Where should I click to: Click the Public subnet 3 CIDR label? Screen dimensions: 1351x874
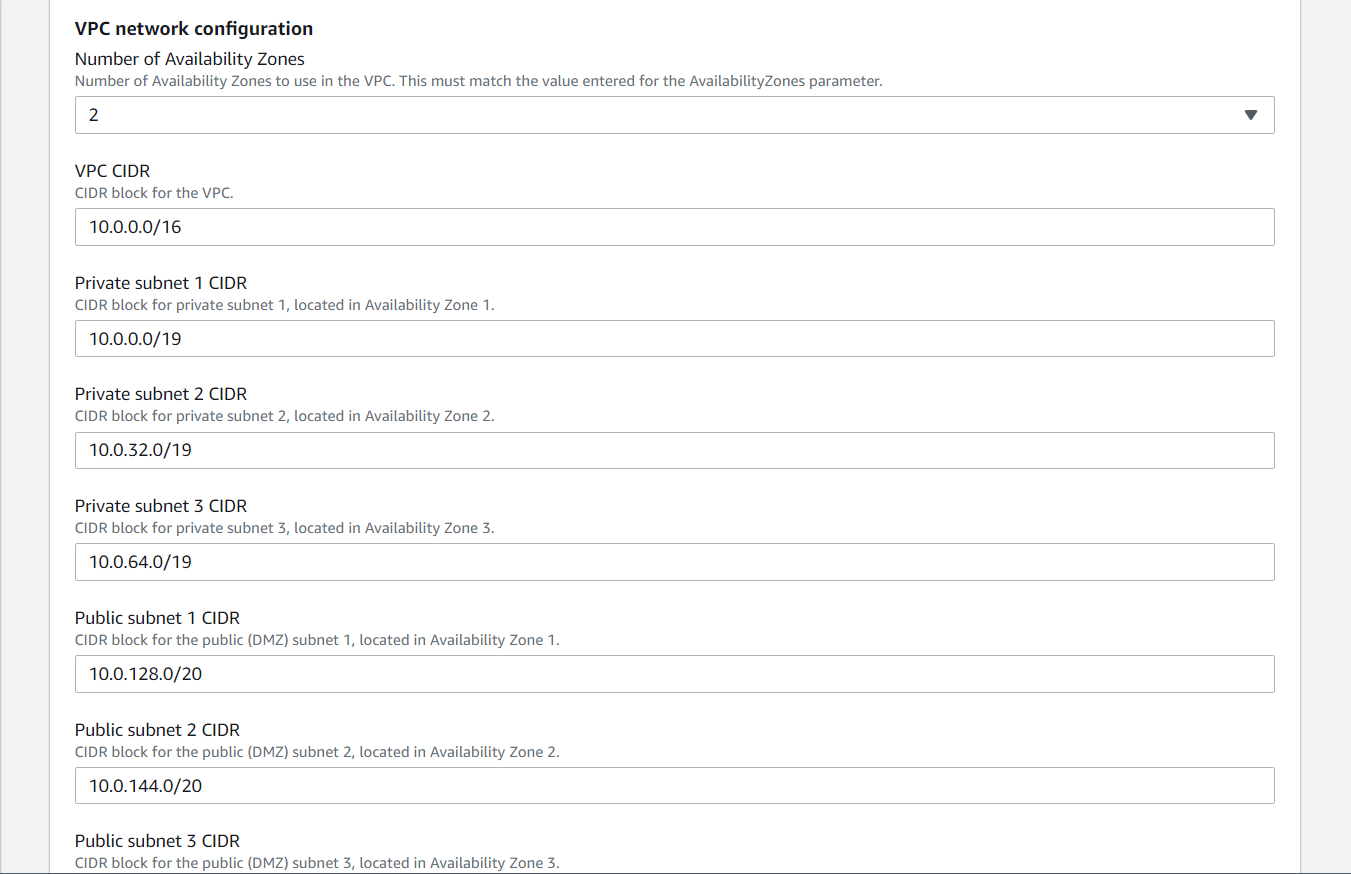tap(157, 841)
